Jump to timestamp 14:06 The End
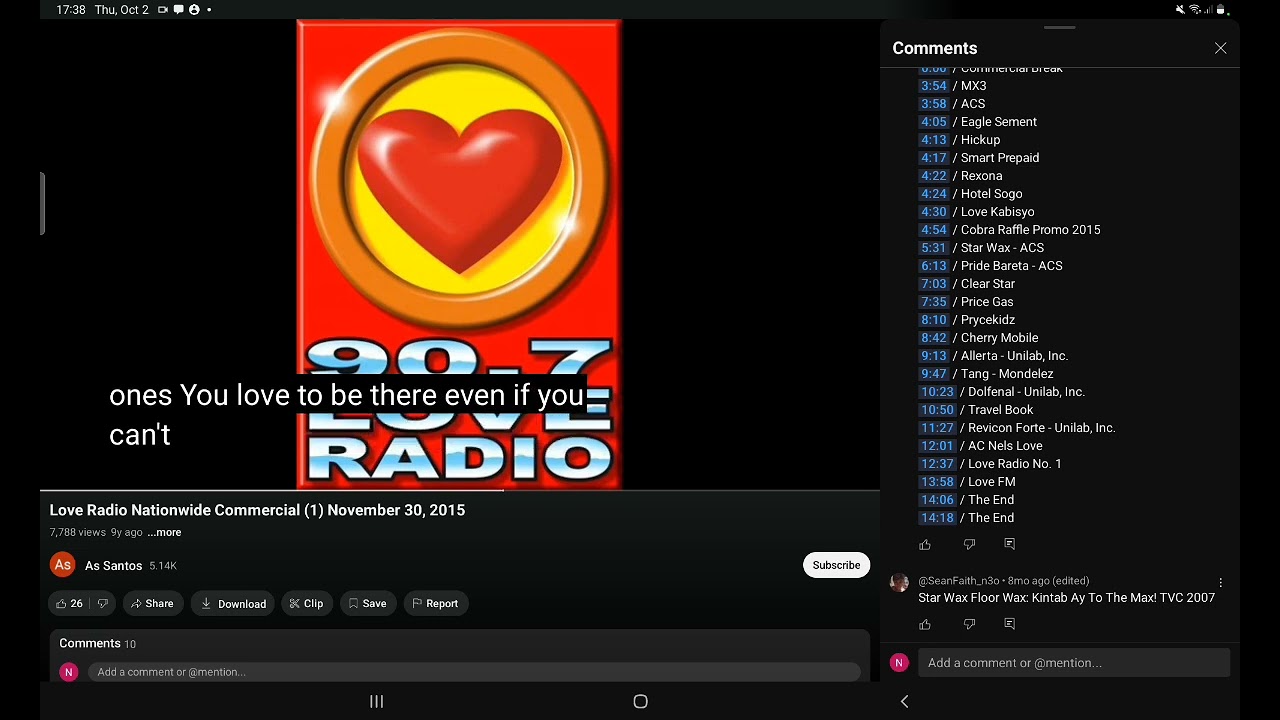 (937, 500)
